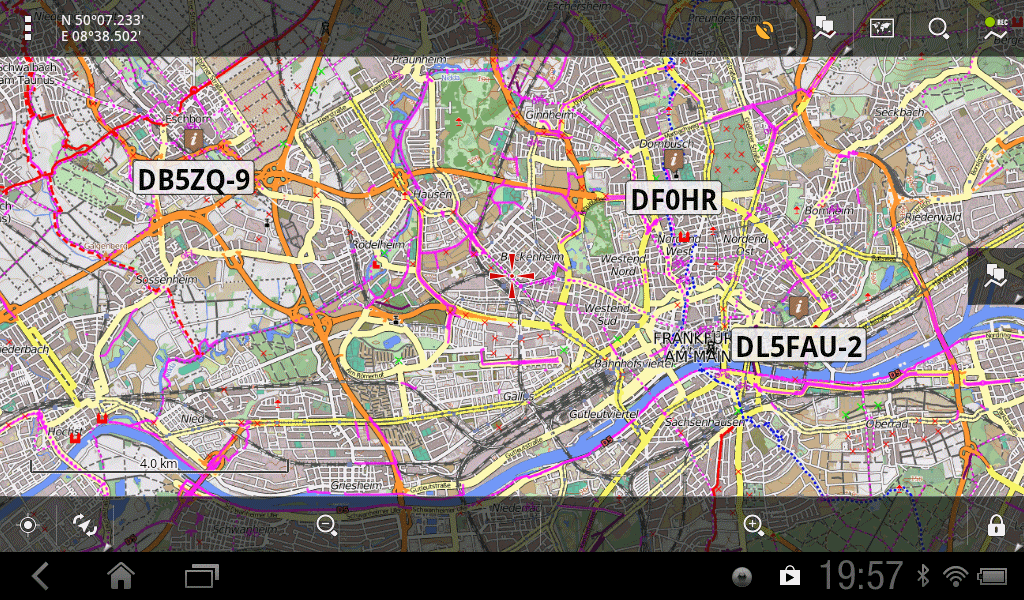The image size is (1024, 600).
Task: Tap the 4.0 km scale bar
Action: tap(159, 464)
